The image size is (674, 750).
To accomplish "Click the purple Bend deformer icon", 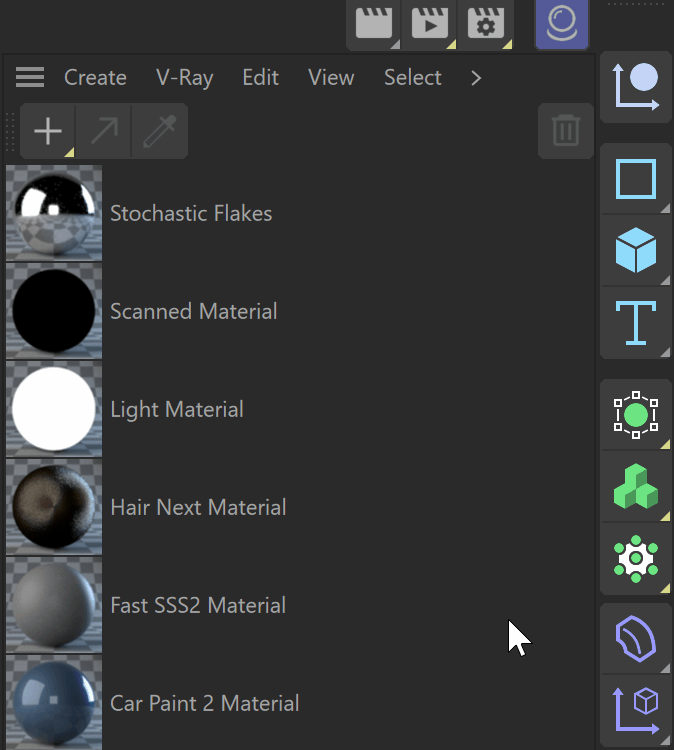I will pyautogui.click(x=636, y=639).
